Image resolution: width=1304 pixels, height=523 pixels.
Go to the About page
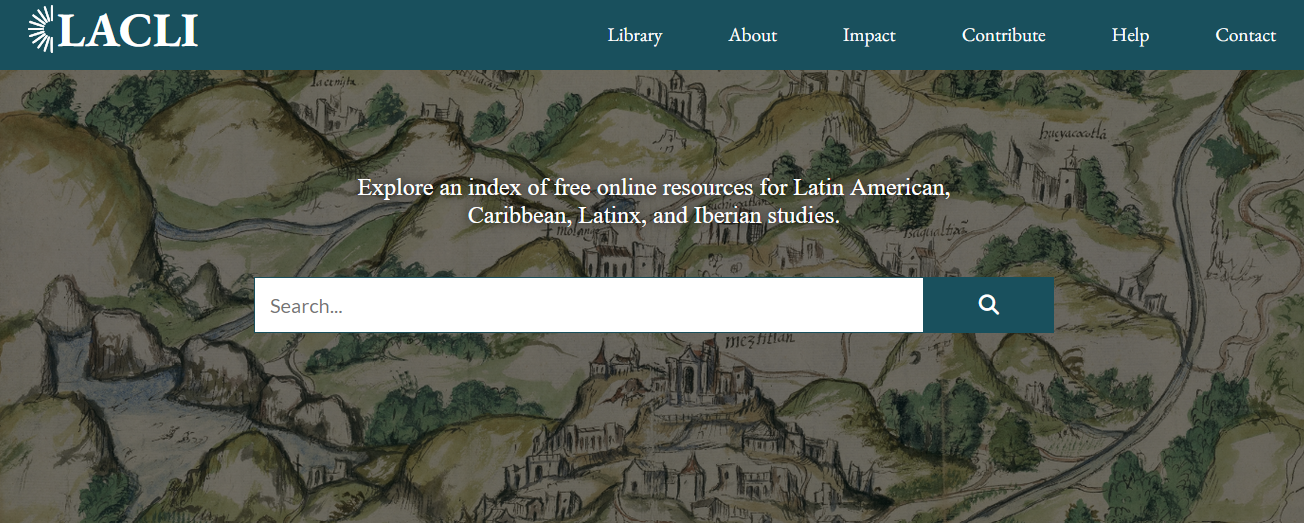752,35
